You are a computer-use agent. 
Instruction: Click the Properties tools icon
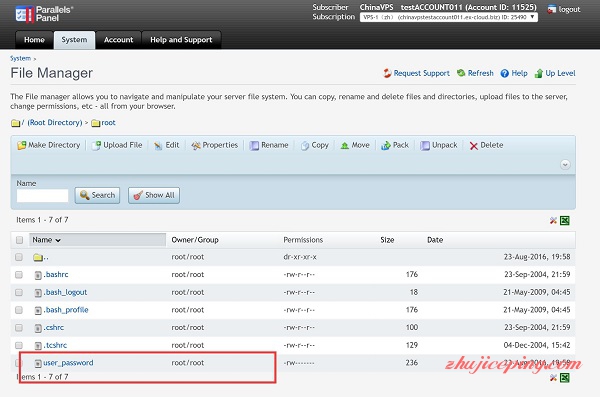point(196,145)
